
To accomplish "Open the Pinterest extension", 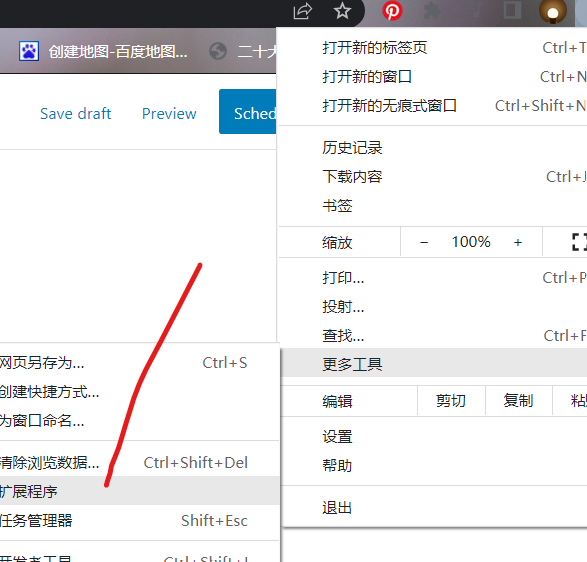I will click(x=392, y=11).
